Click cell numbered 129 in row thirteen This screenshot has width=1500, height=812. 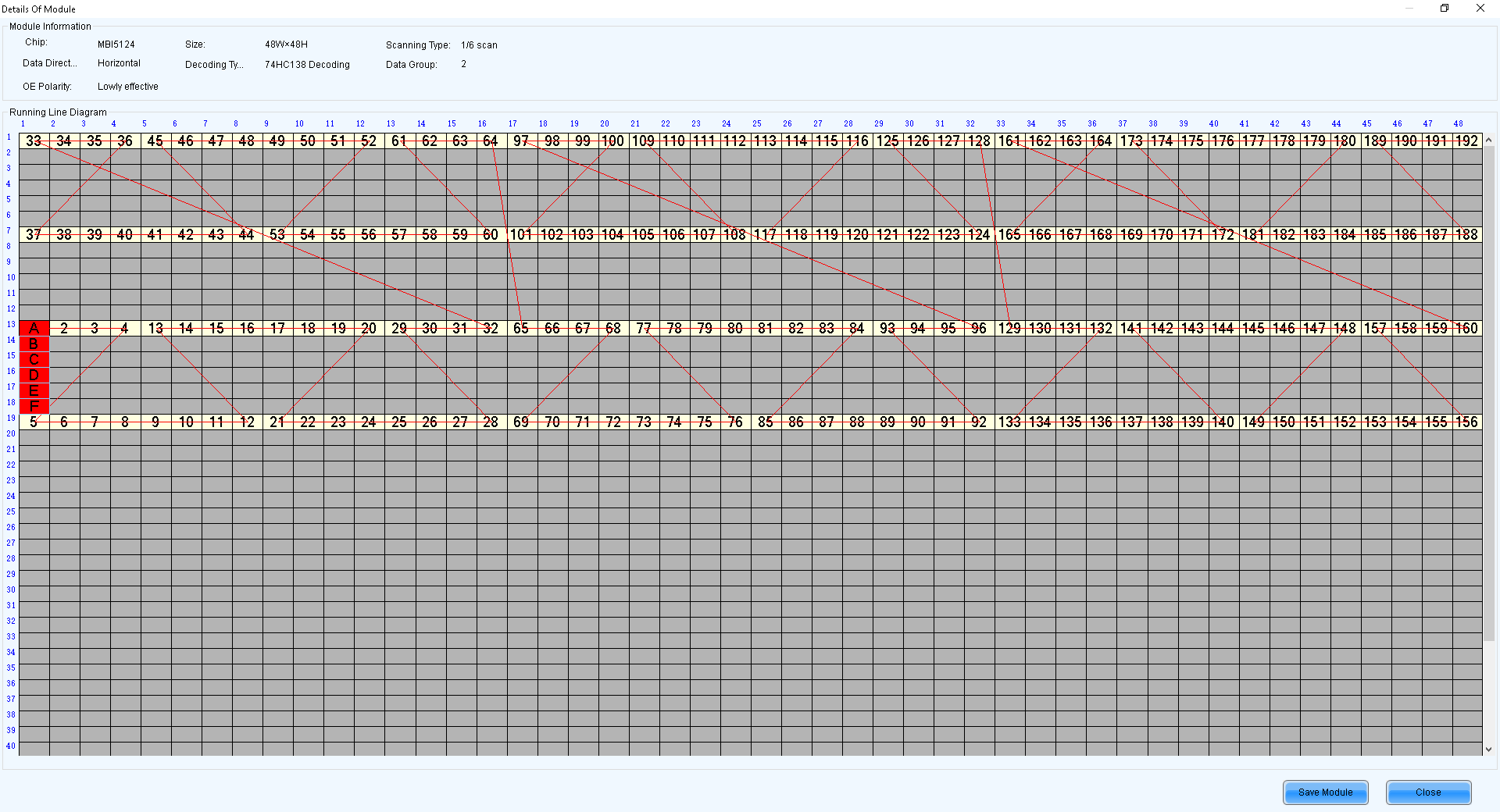click(x=1010, y=328)
